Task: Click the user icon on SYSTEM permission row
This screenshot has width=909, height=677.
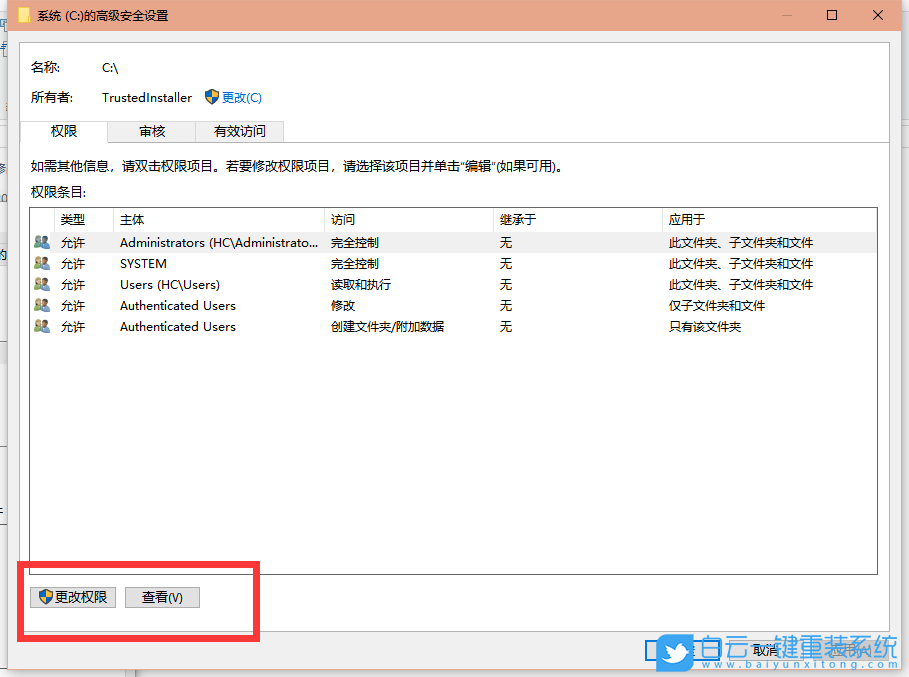Action: (41, 263)
